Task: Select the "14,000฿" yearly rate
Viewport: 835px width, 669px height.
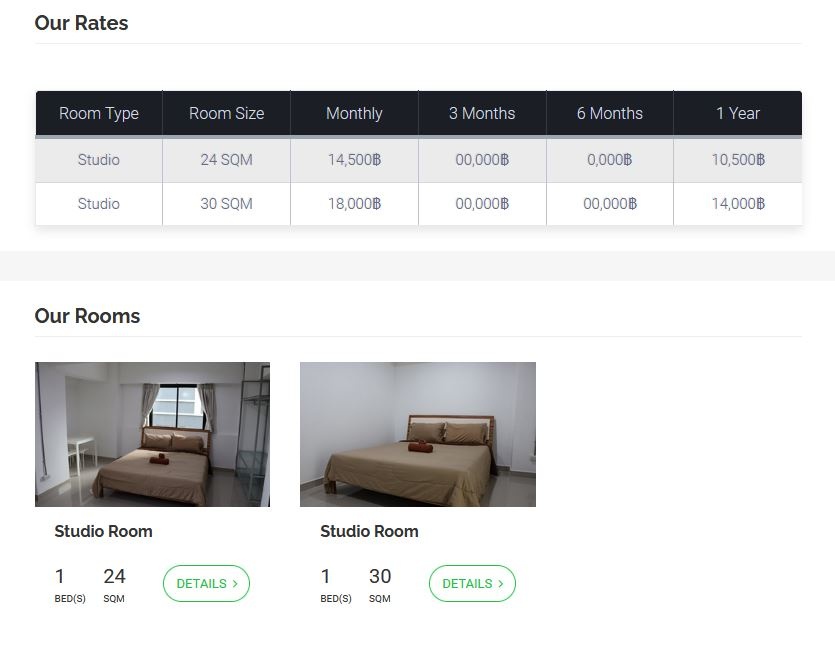Action: click(738, 204)
